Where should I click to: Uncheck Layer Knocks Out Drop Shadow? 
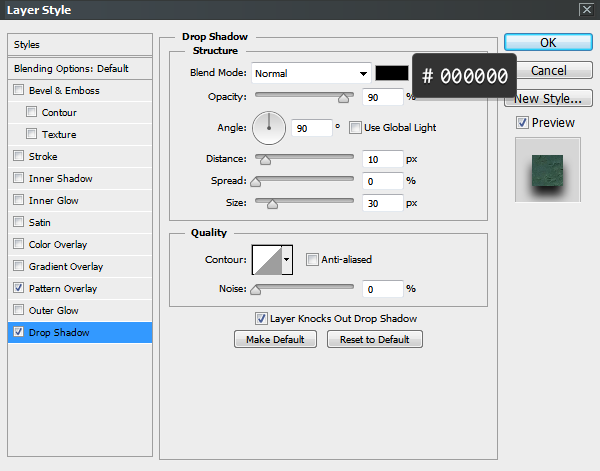pos(261,319)
